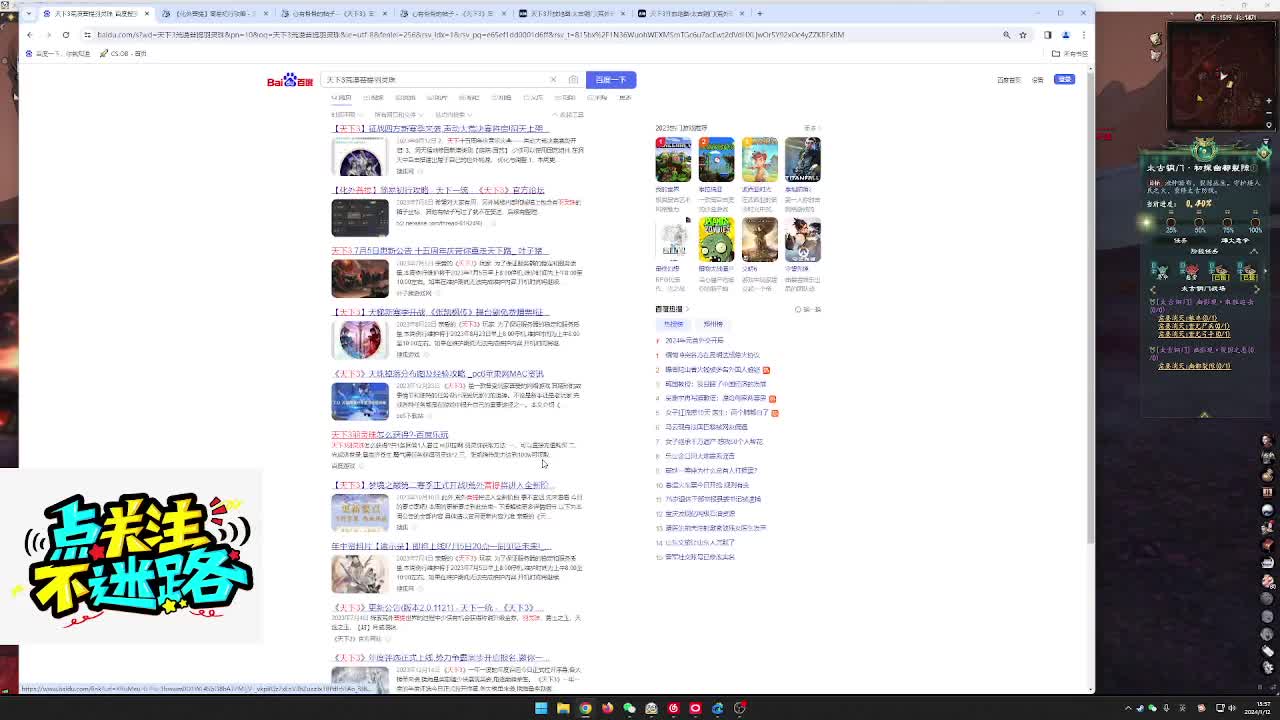This screenshot has width=1280, height=720.
Task: Open the Overwatch Tracer game icon
Action: pyautogui.click(x=802, y=240)
